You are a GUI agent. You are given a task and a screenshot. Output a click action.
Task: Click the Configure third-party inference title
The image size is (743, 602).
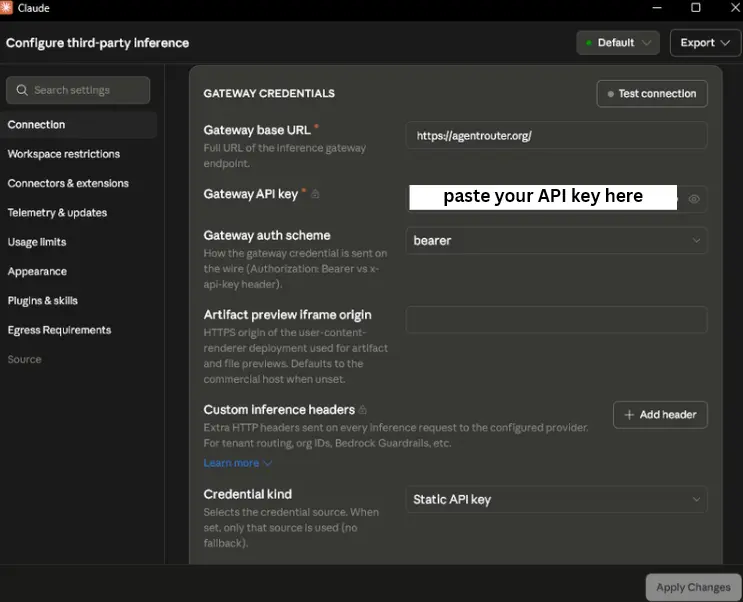click(98, 43)
